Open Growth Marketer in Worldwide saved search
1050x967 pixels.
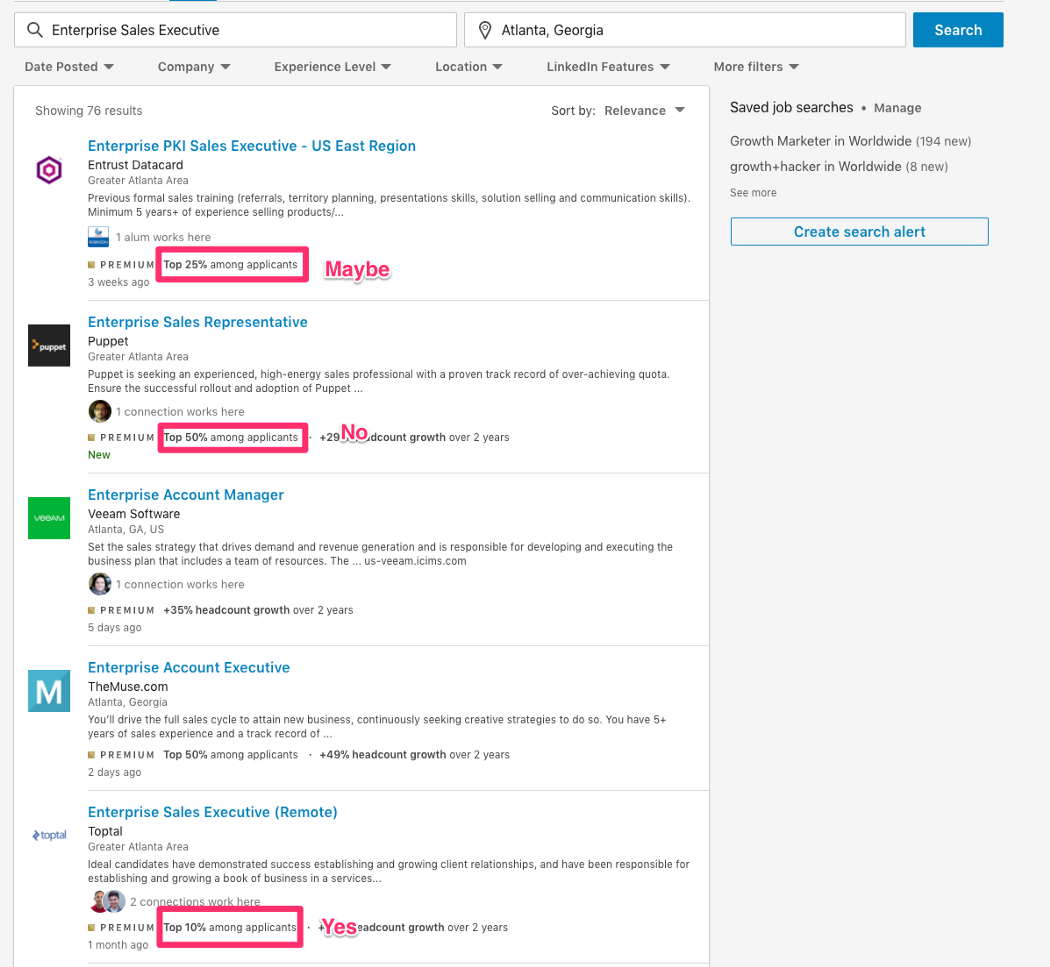click(x=850, y=141)
